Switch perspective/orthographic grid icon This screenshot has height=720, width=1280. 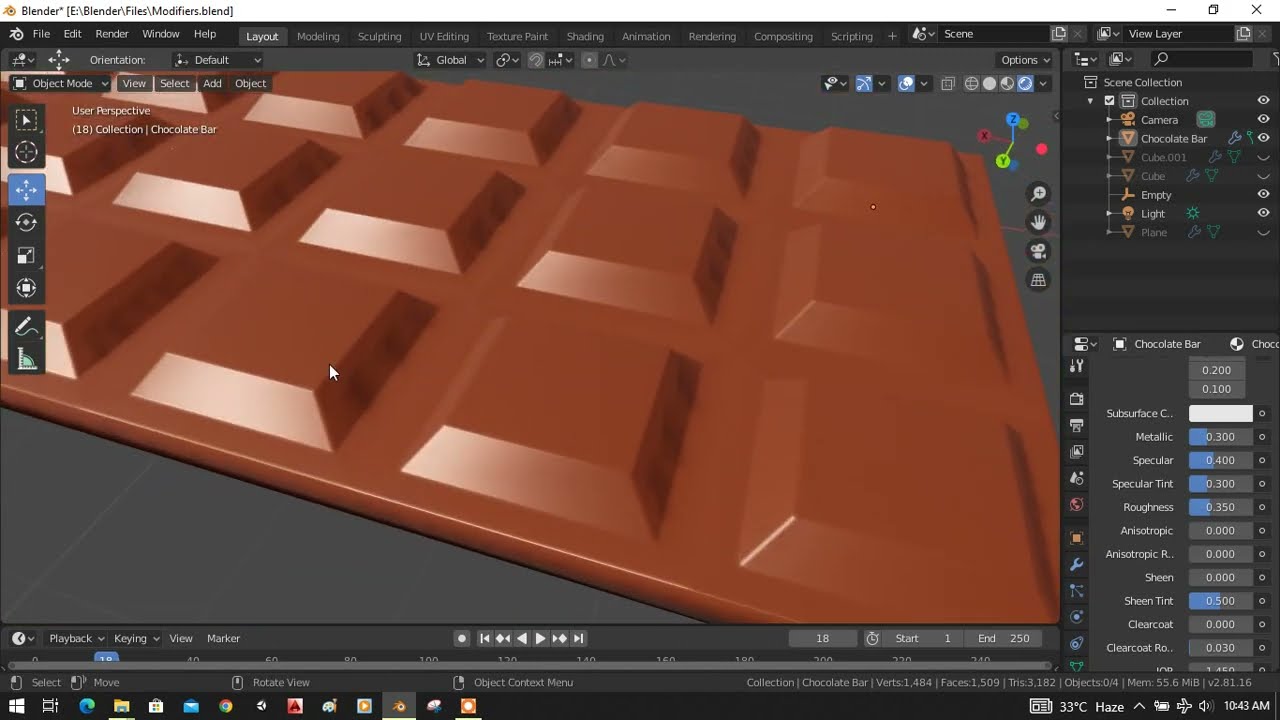pyautogui.click(x=1039, y=280)
